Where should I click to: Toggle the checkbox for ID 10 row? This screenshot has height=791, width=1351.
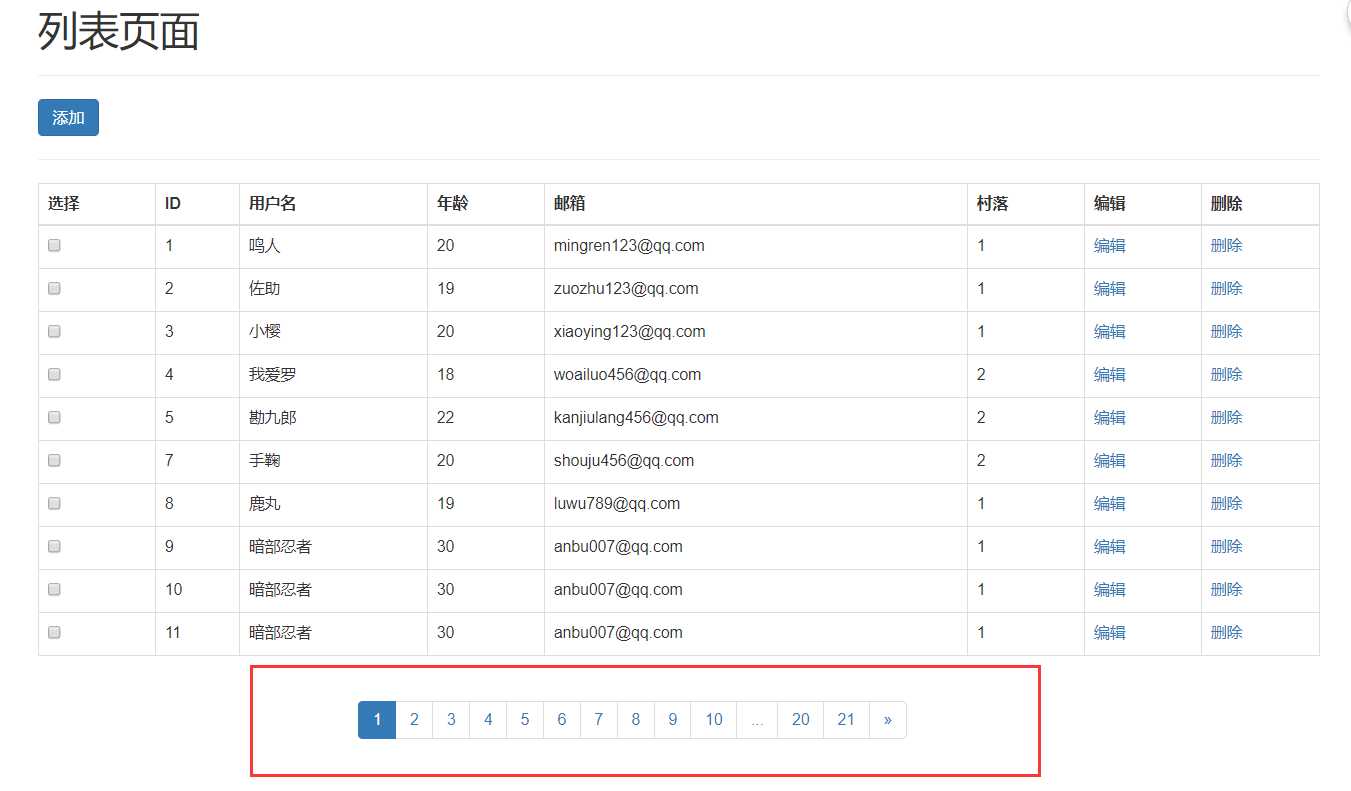tap(55, 589)
